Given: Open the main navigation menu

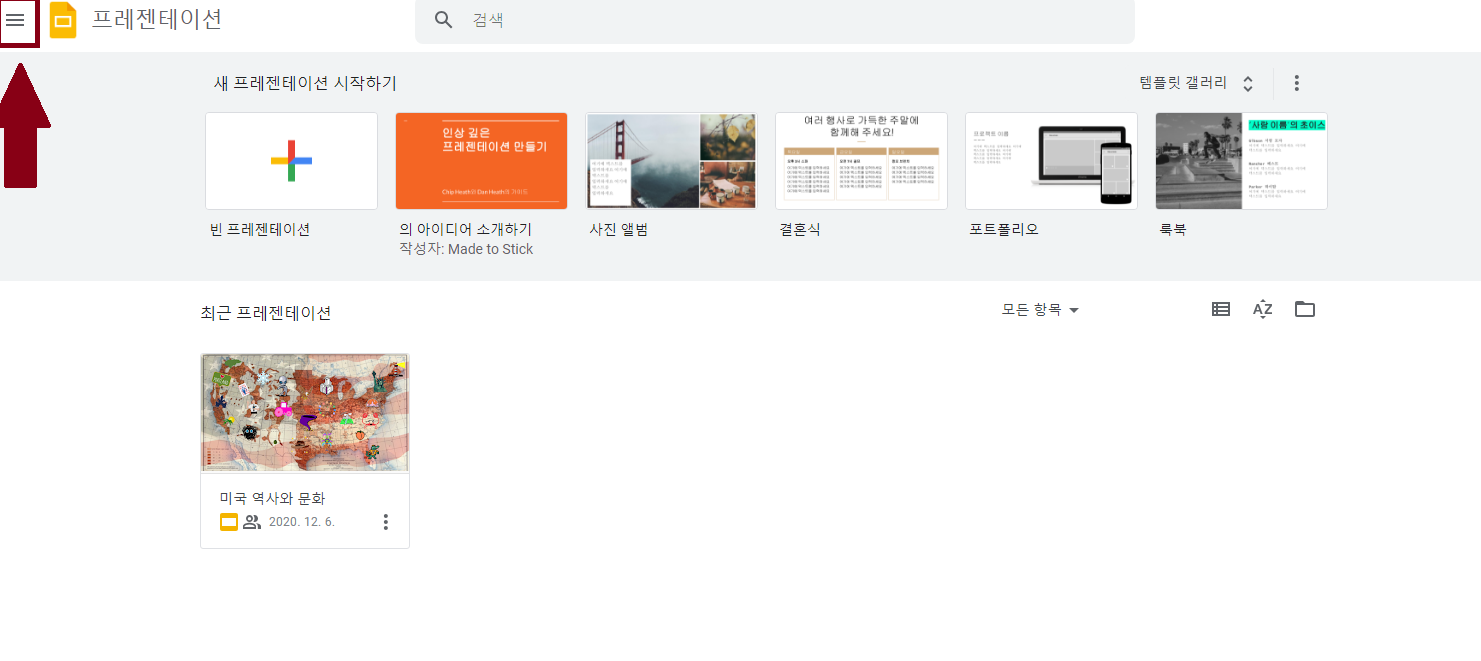Looking at the screenshot, I should (x=18, y=21).
